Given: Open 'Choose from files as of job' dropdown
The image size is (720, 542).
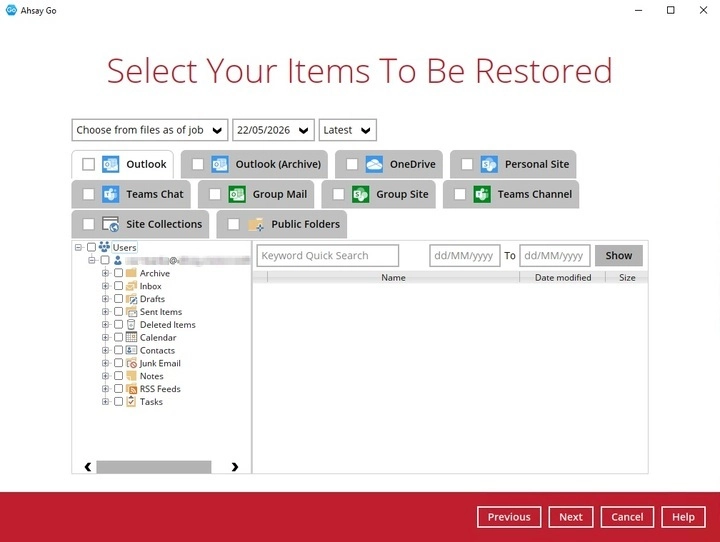Looking at the screenshot, I should click(x=150, y=130).
